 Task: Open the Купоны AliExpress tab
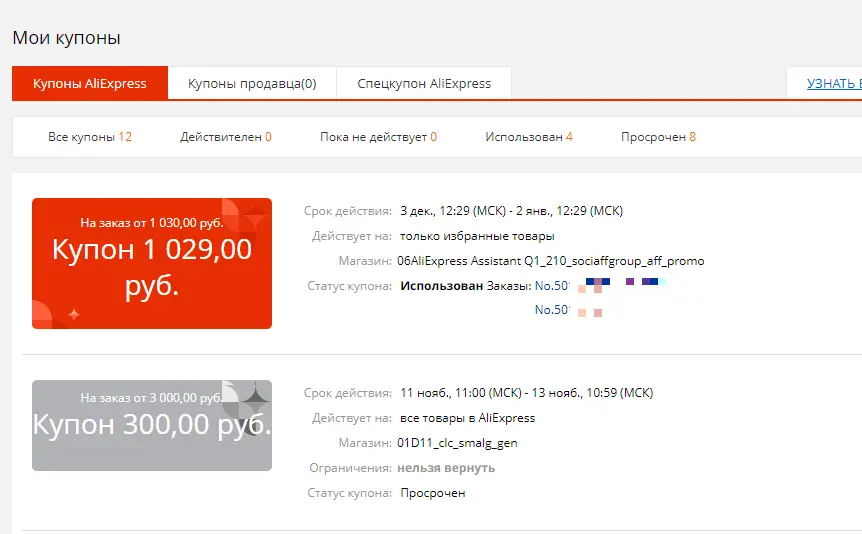pos(90,84)
